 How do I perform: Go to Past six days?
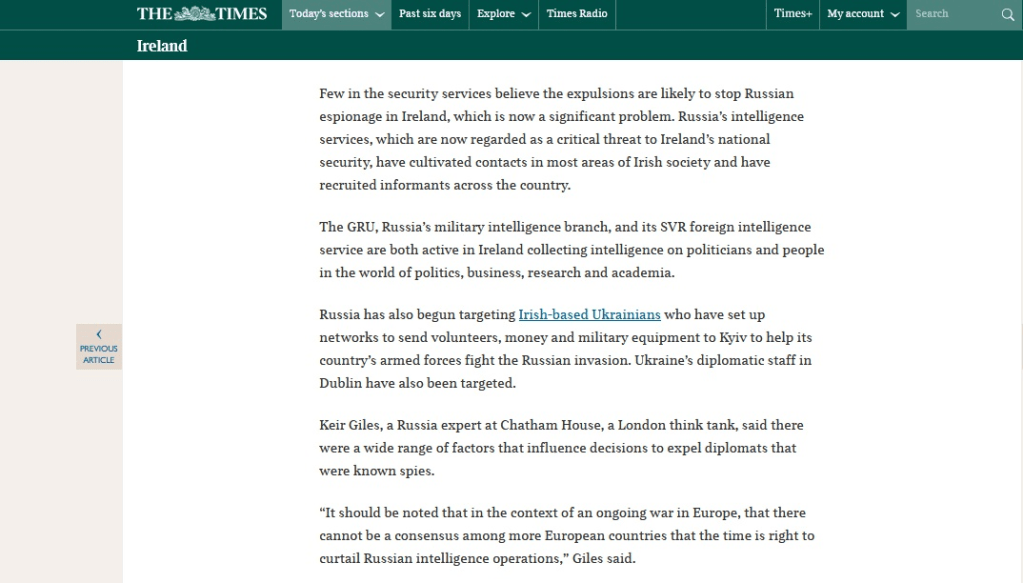point(430,14)
